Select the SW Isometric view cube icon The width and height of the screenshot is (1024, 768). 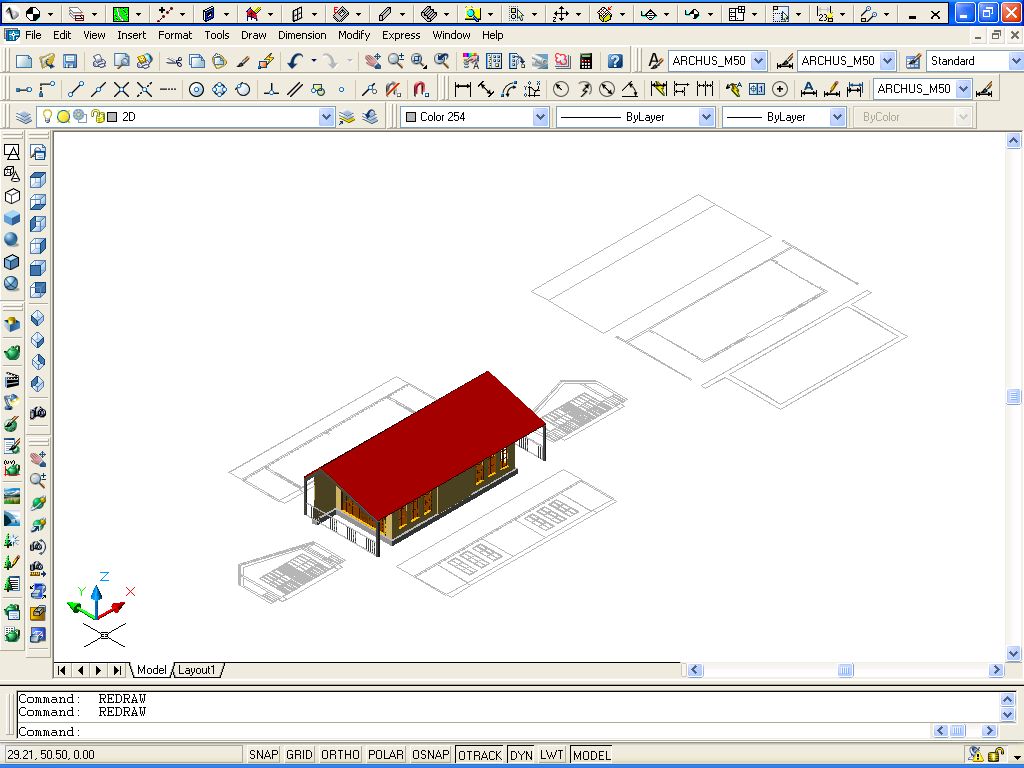(x=38, y=318)
